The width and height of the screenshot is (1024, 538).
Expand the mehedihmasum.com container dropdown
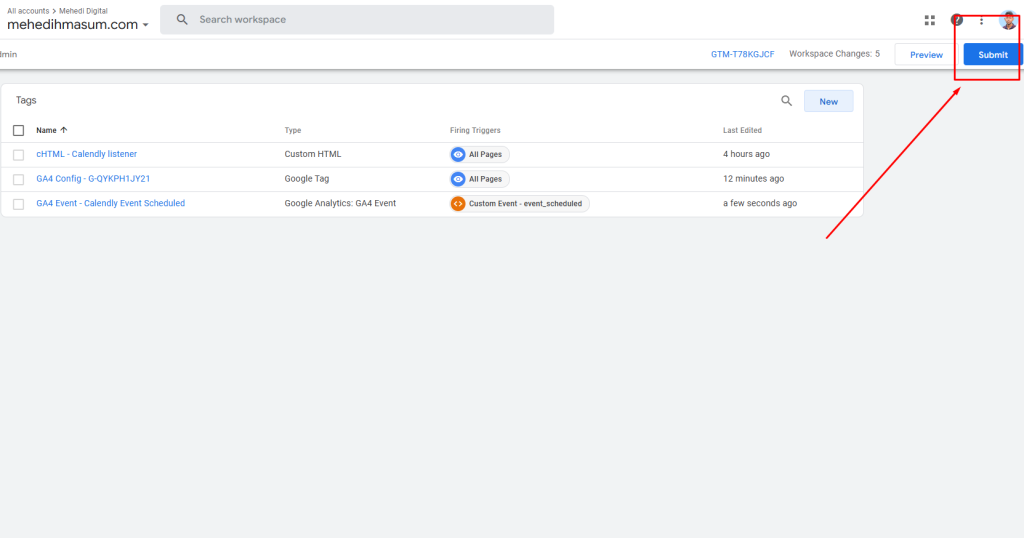pyautogui.click(x=145, y=25)
